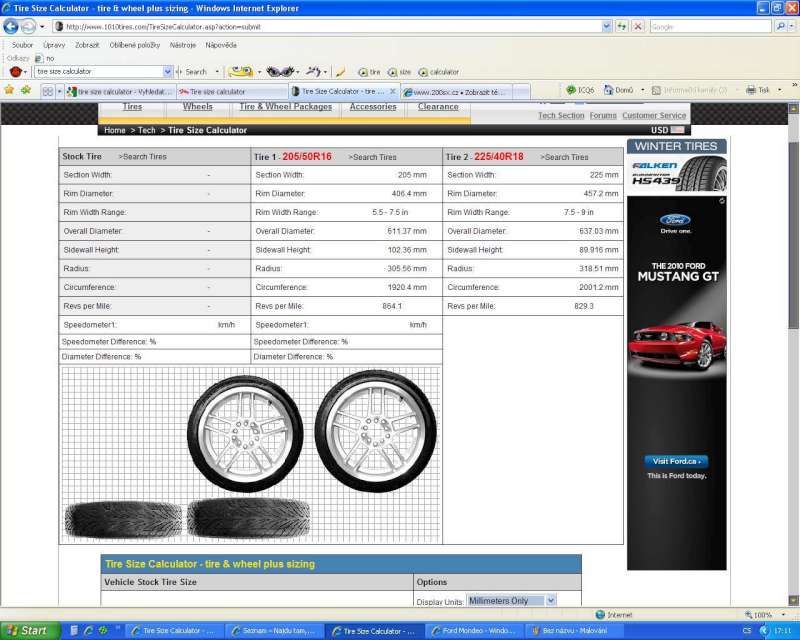
Task: Open the Customer Service link
Action: (x=654, y=116)
